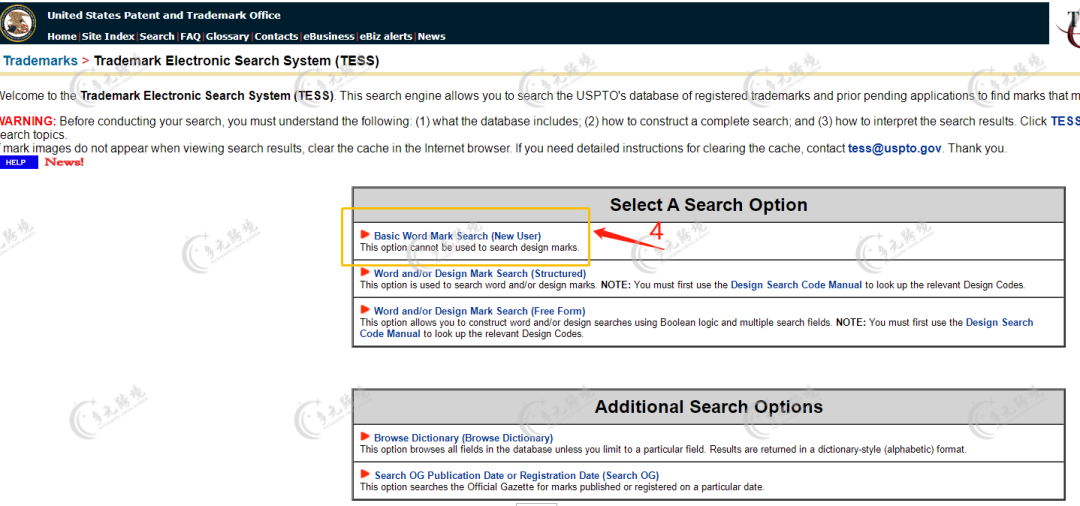Screen dimensions: 1080x506
Task: Open Word and/or Design Mark Search (Structured)
Action: click(480, 273)
